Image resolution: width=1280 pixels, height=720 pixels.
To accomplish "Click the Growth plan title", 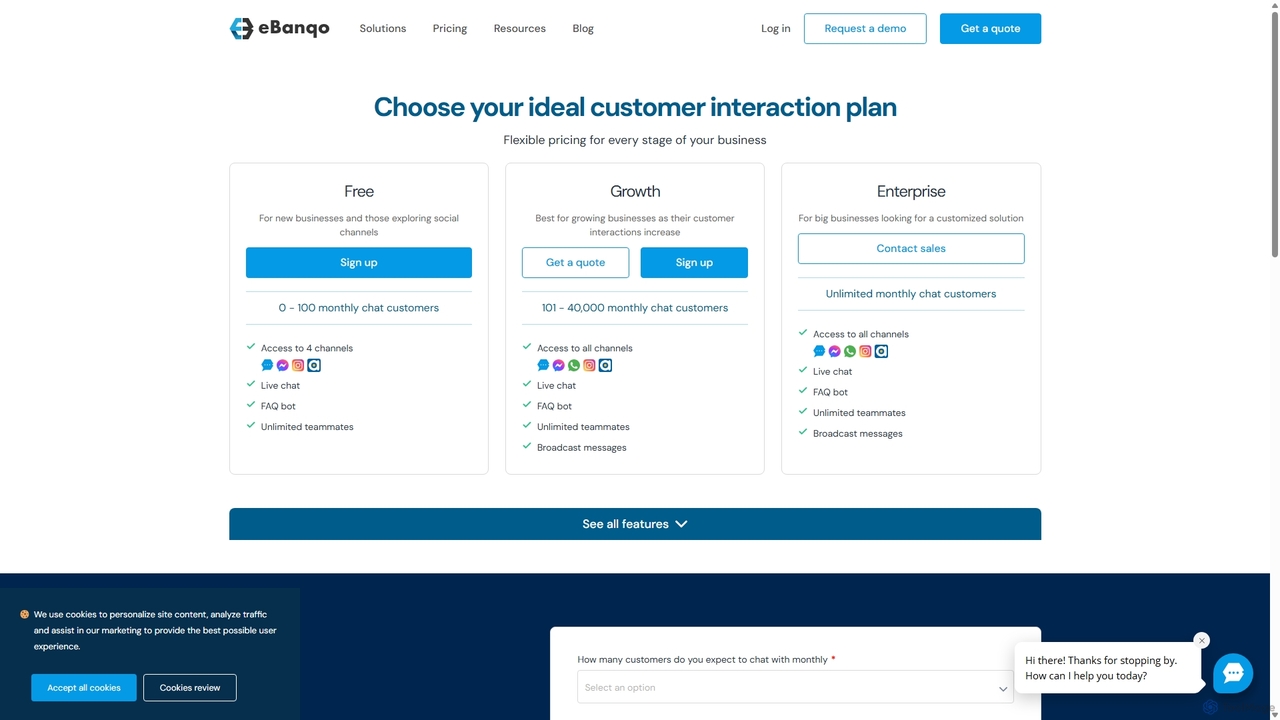I will tap(635, 191).
